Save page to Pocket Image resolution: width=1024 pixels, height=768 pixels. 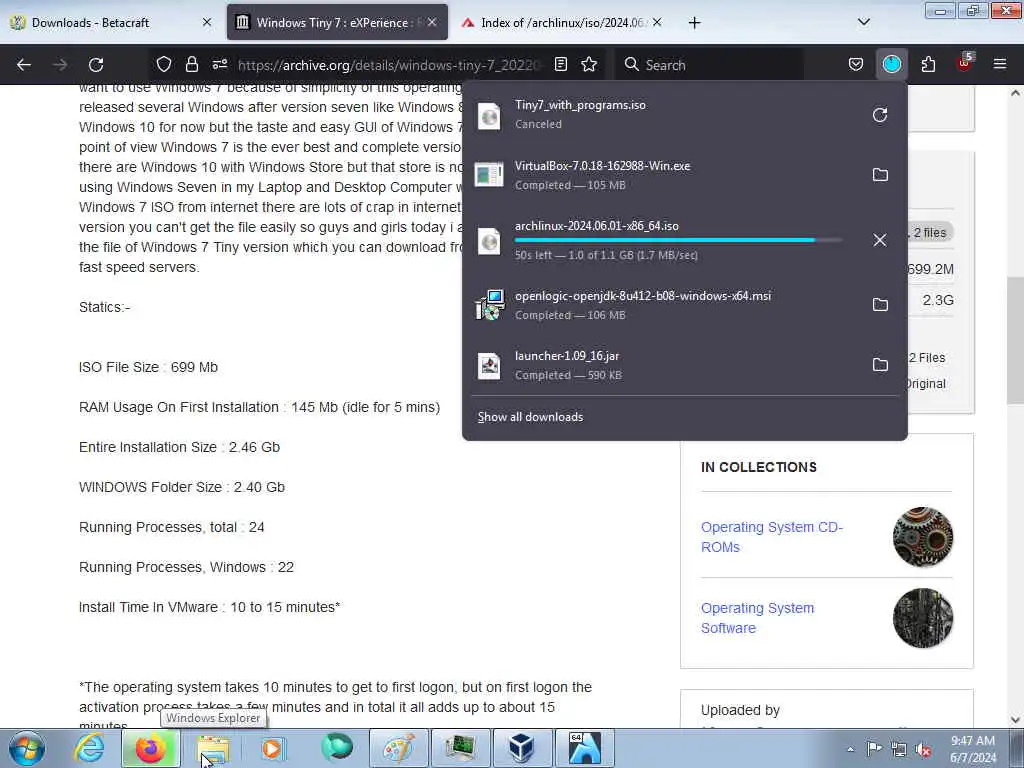click(x=856, y=64)
